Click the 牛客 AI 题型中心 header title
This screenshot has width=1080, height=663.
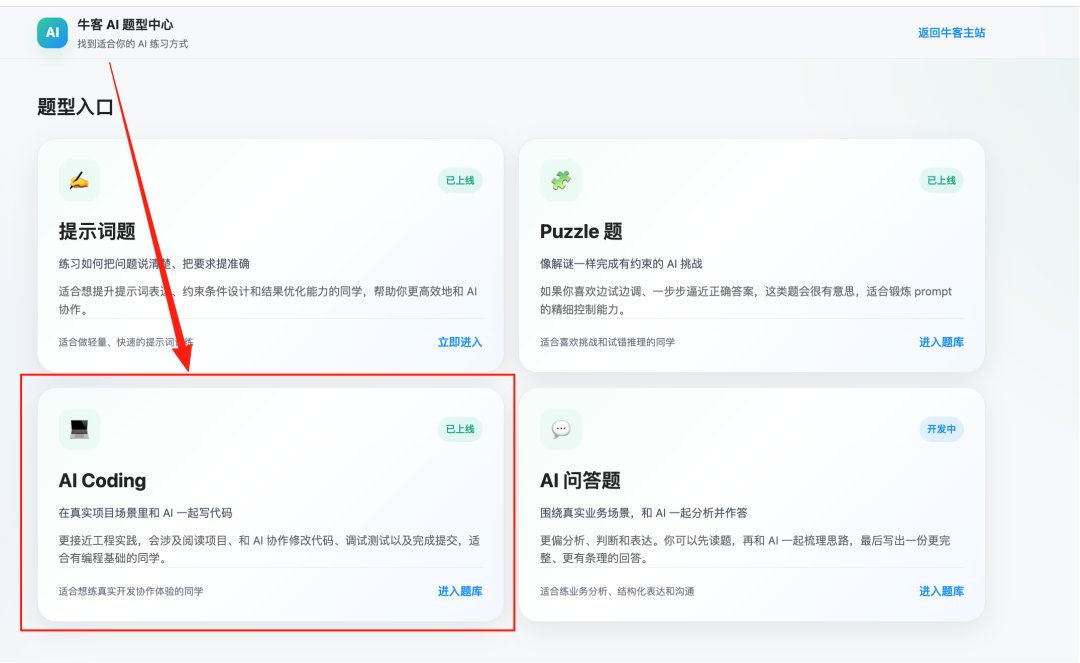(125, 25)
